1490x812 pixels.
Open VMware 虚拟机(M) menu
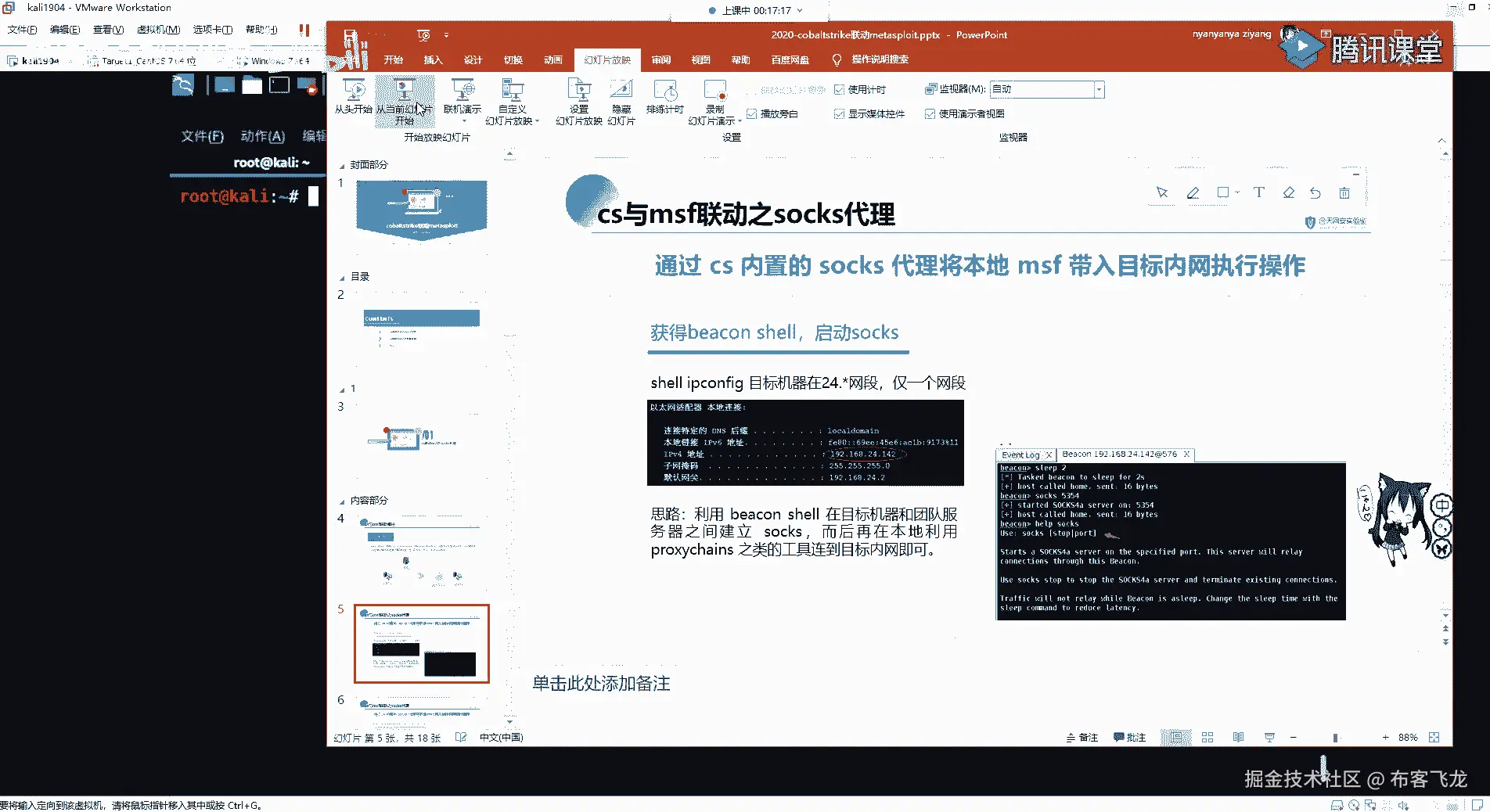[158, 30]
